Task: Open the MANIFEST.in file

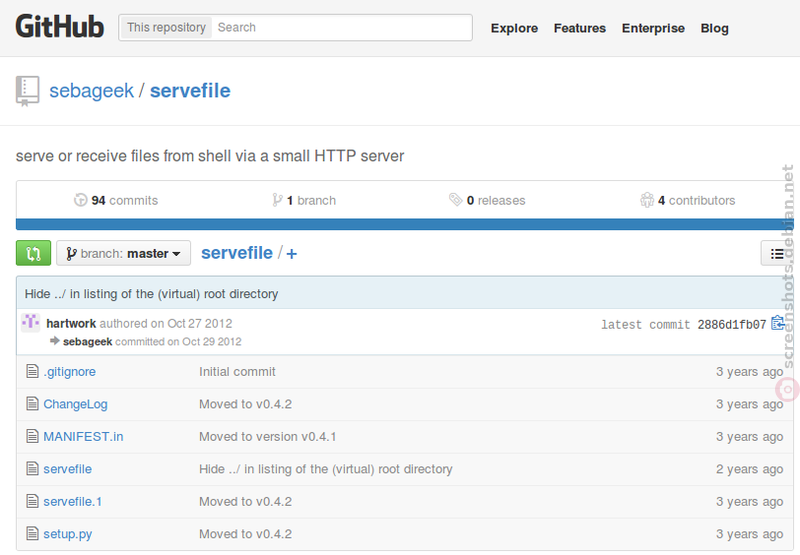Action: [83, 437]
